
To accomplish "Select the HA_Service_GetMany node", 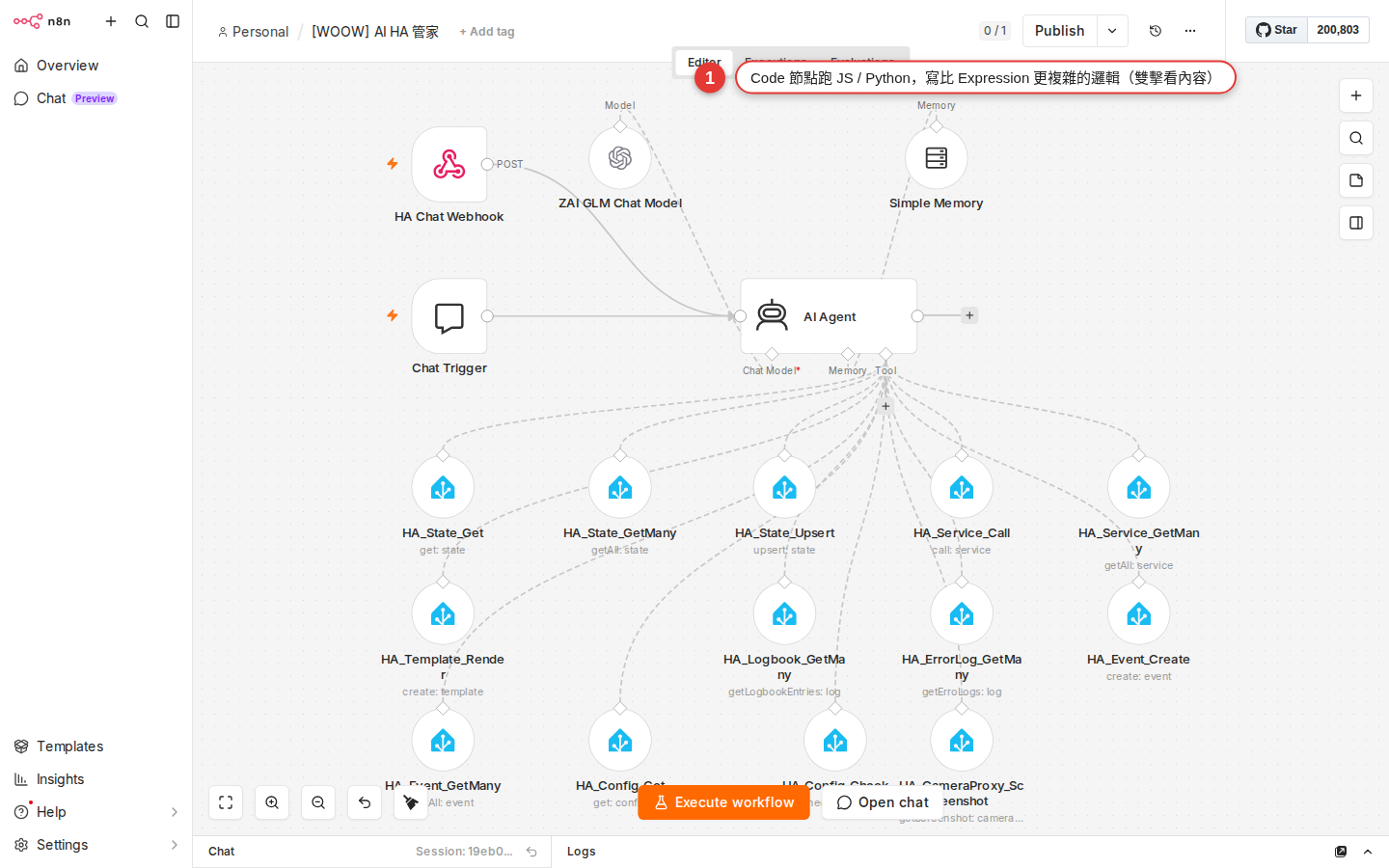I will (x=1139, y=488).
